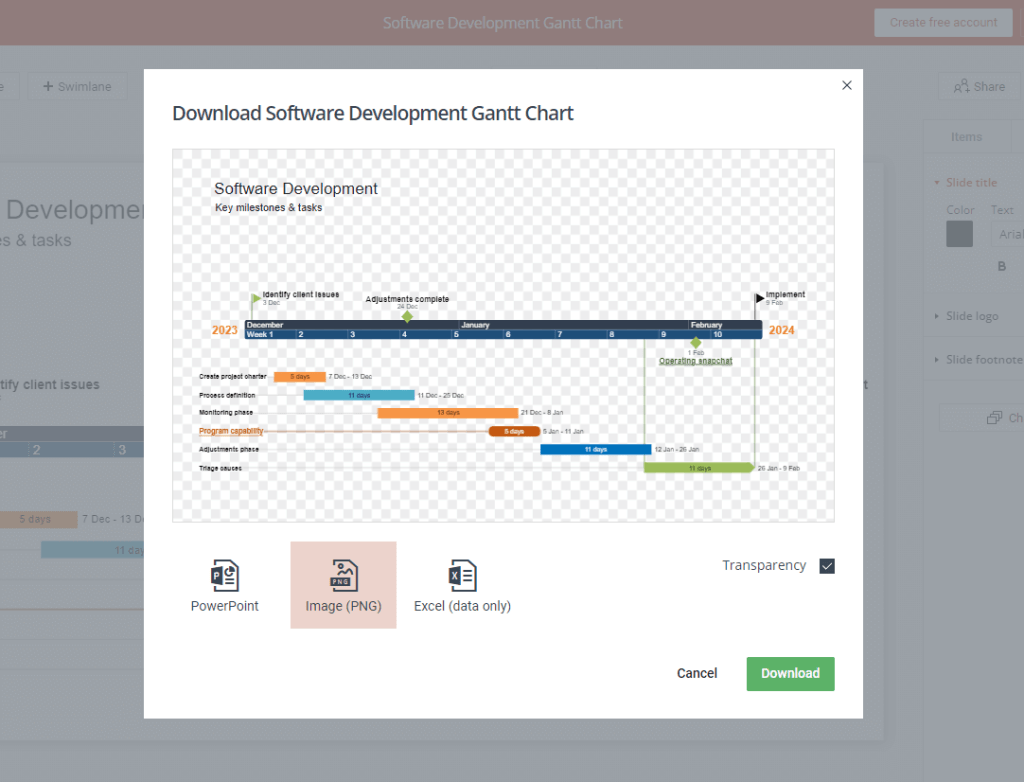Select the PowerPoint download format icon

pos(224,575)
